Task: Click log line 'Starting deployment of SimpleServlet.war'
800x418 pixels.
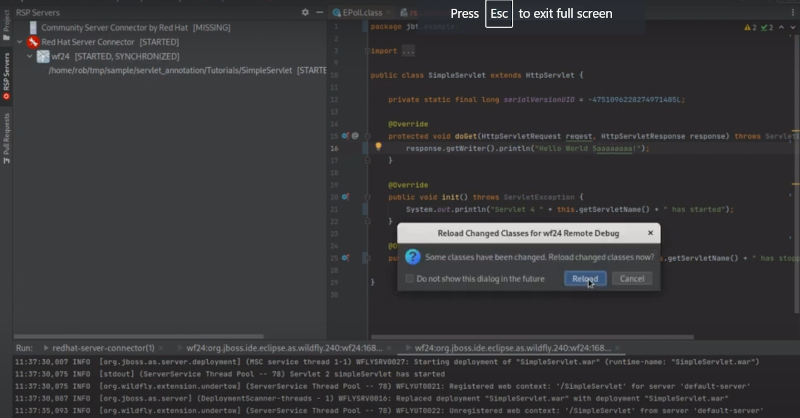Action: pos(387,362)
